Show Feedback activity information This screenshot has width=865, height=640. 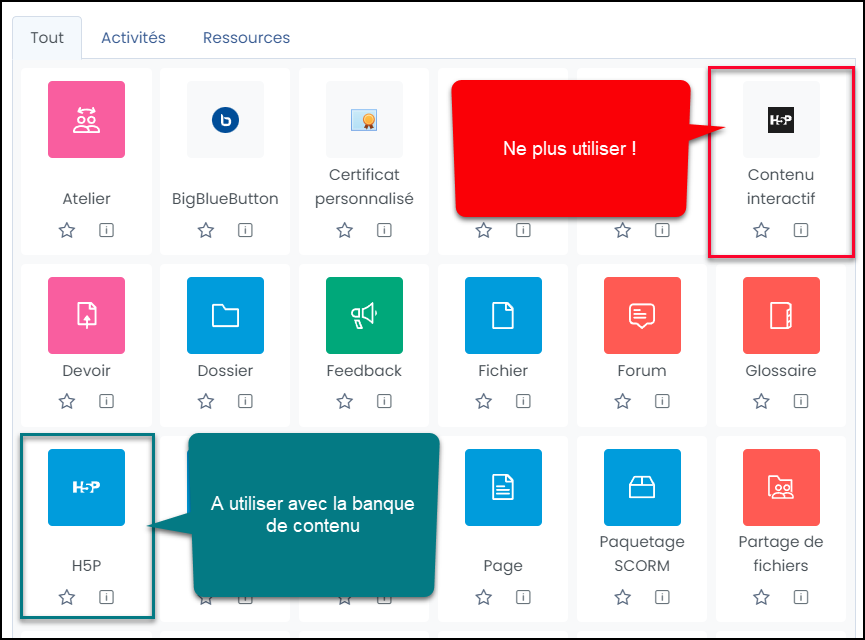385,401
